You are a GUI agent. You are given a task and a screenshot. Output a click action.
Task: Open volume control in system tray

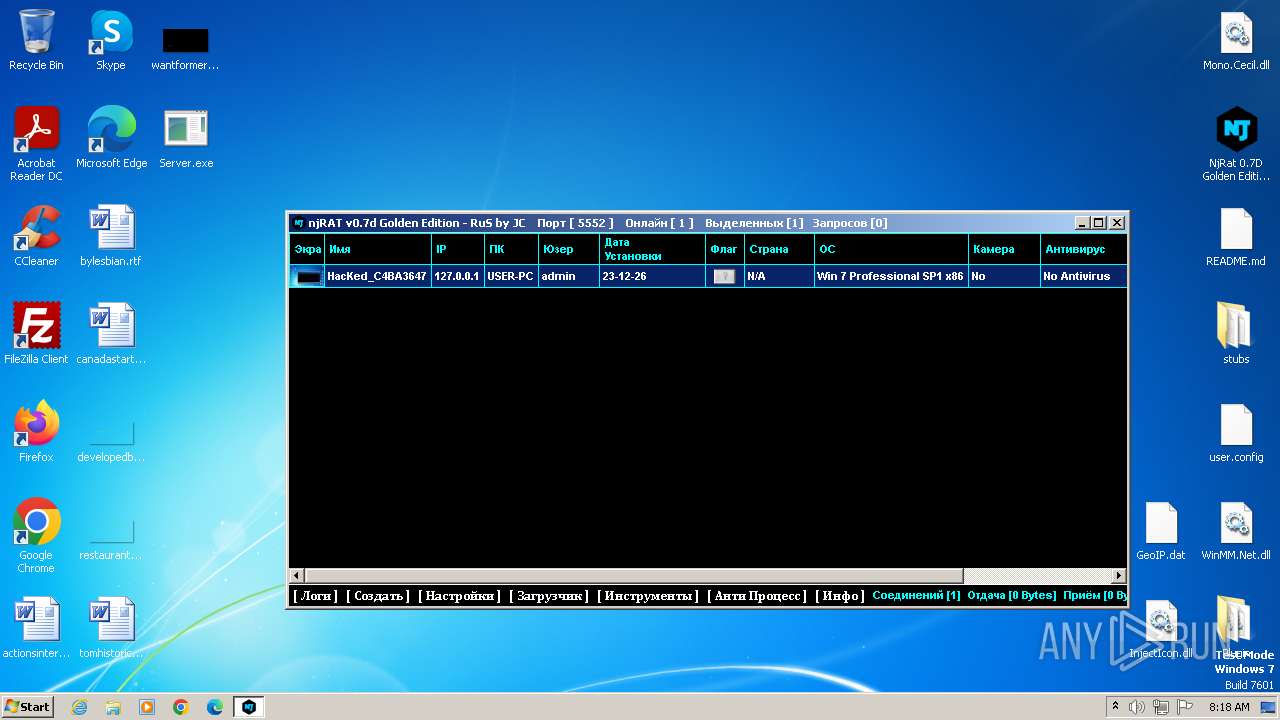pos(1137,707)
